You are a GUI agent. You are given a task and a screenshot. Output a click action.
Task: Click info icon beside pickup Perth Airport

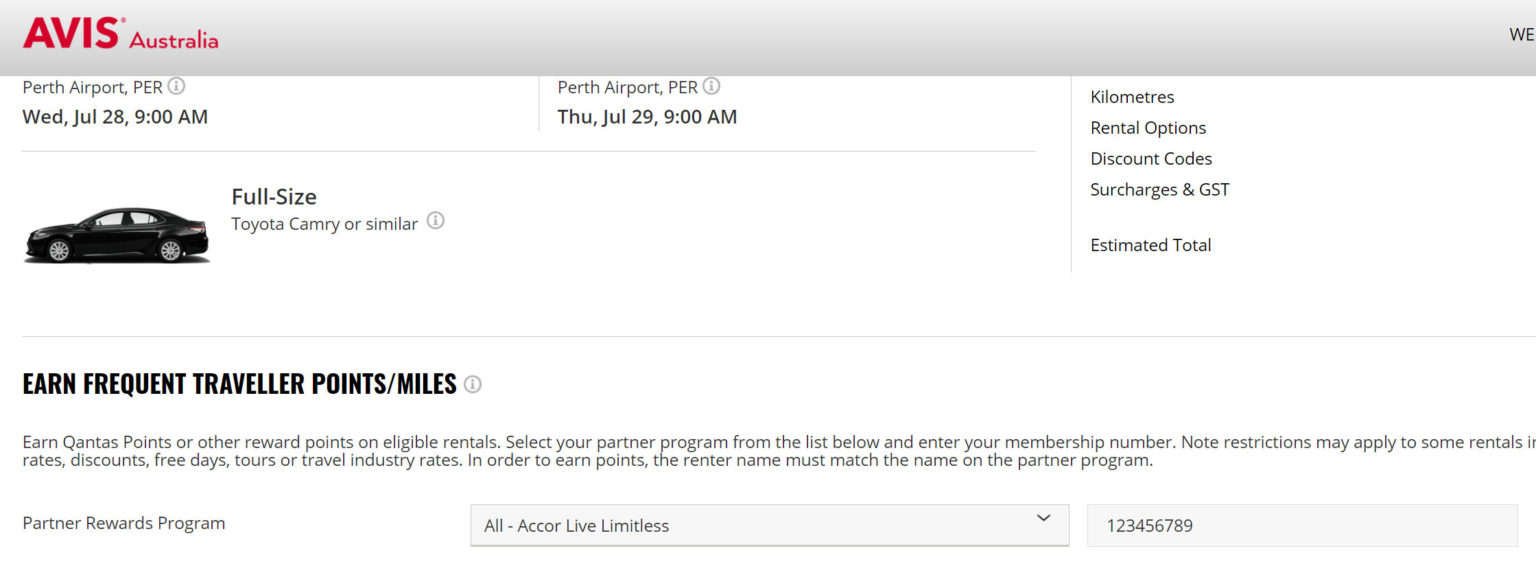coord(176,86)
